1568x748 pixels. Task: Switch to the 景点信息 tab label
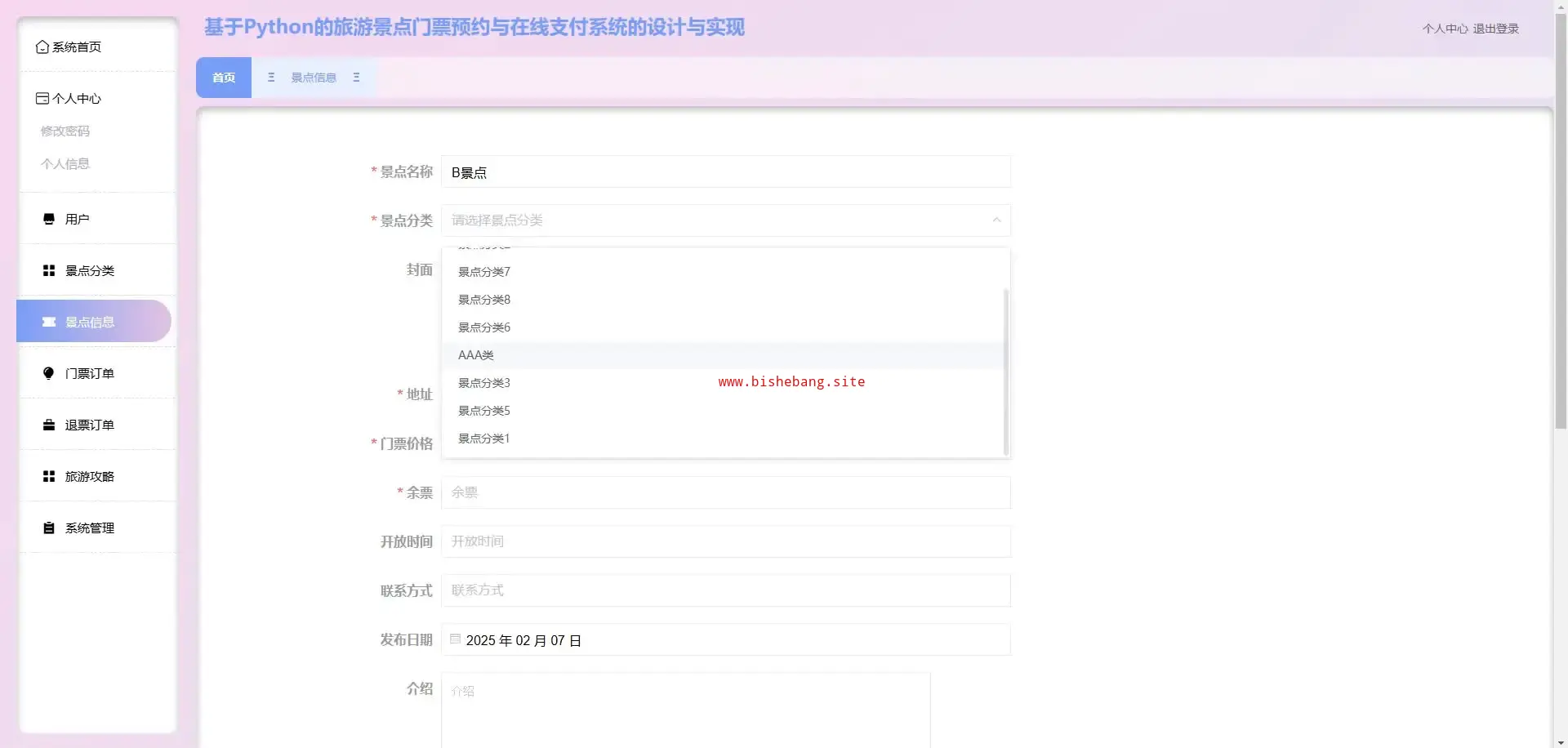point(314,78)
